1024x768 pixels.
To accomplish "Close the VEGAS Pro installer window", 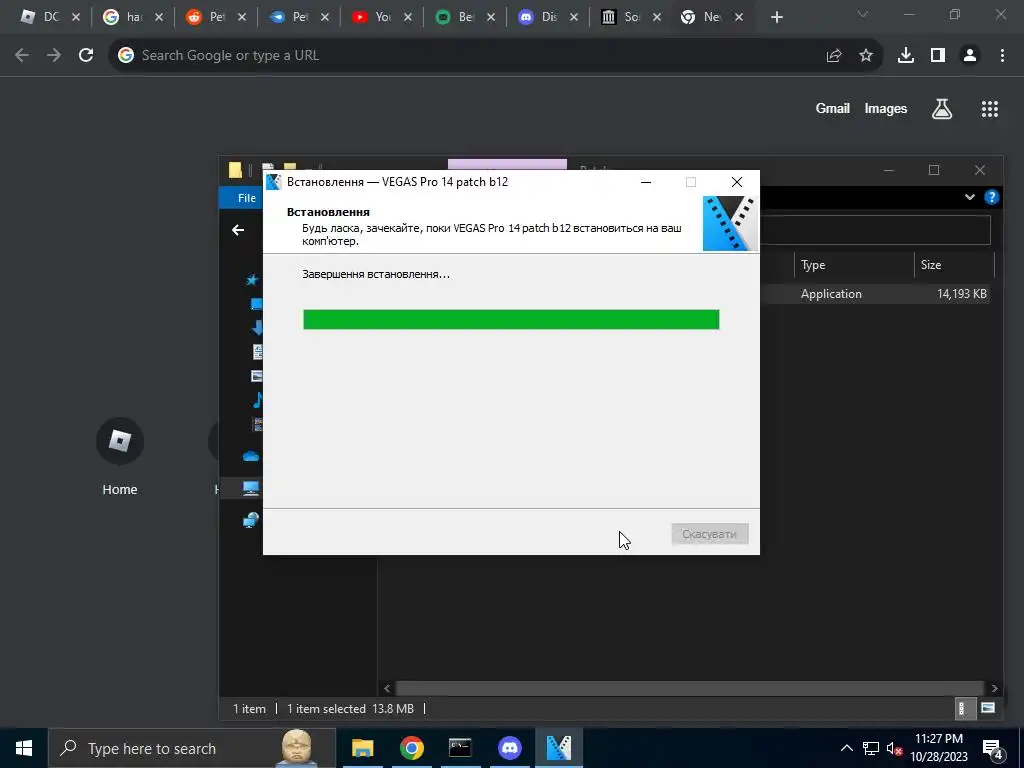I will point(737,182).
